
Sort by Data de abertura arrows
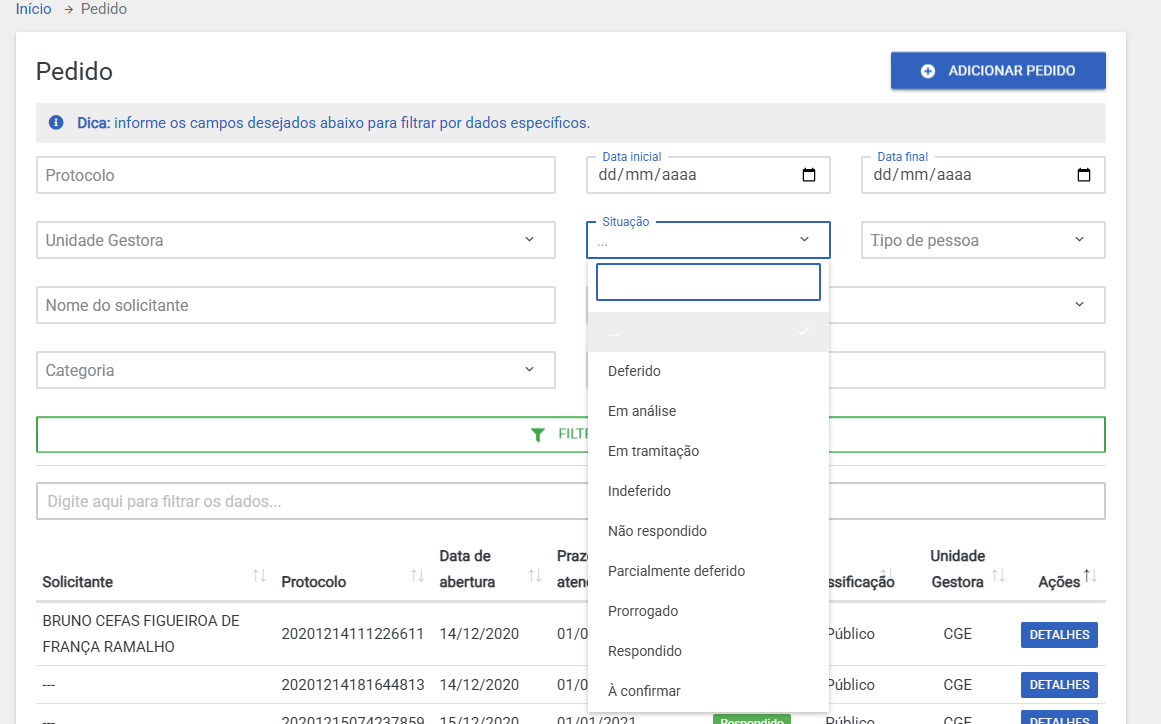pos(534,576)
